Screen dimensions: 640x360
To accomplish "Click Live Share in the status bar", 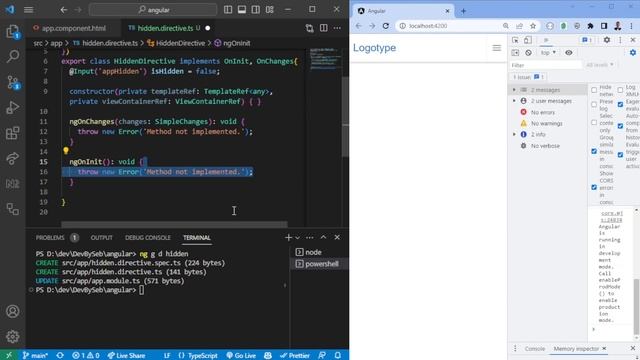I will pyautogui.click(x=126, y=356).
